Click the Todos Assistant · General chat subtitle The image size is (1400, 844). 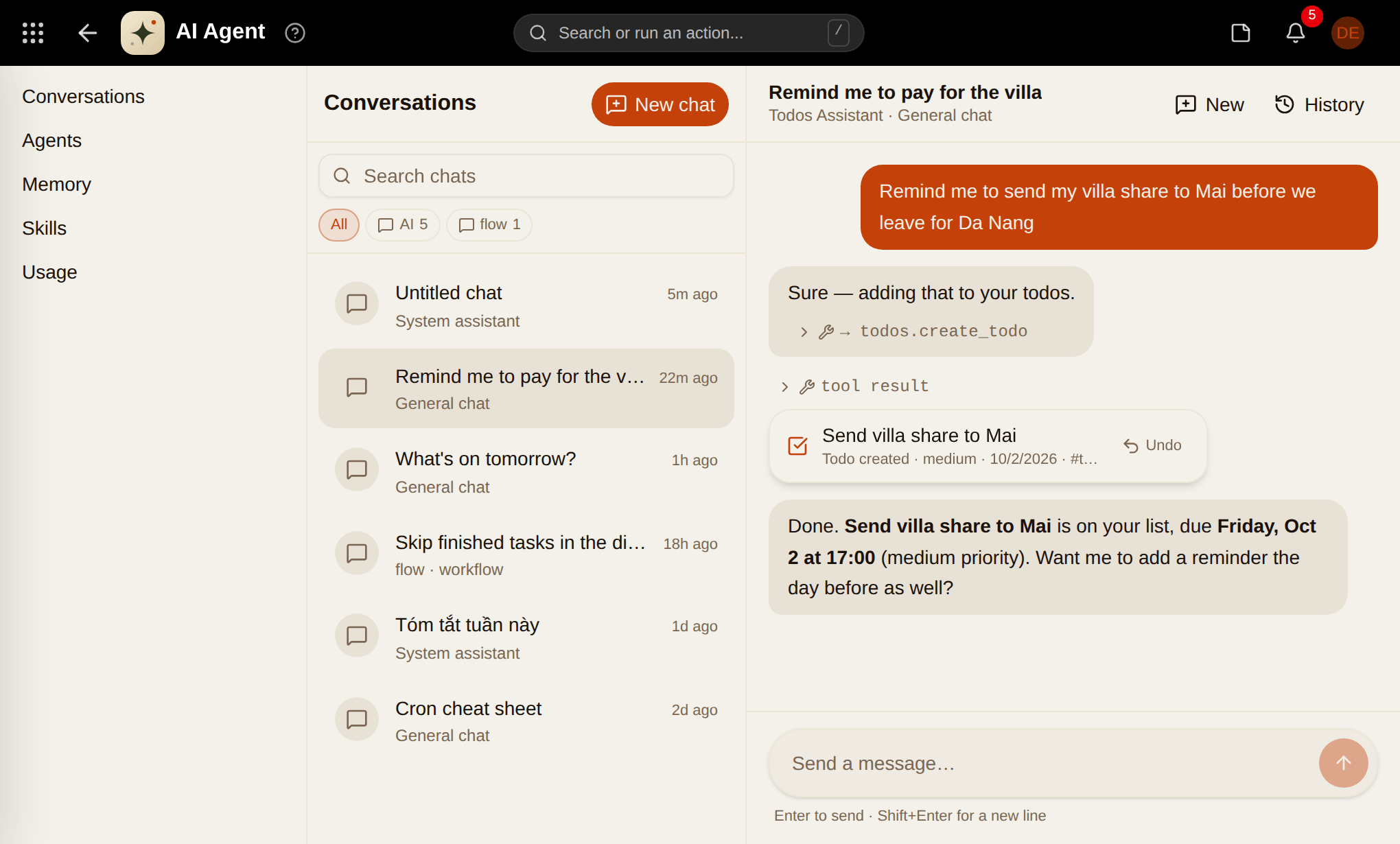pos(880,115)
